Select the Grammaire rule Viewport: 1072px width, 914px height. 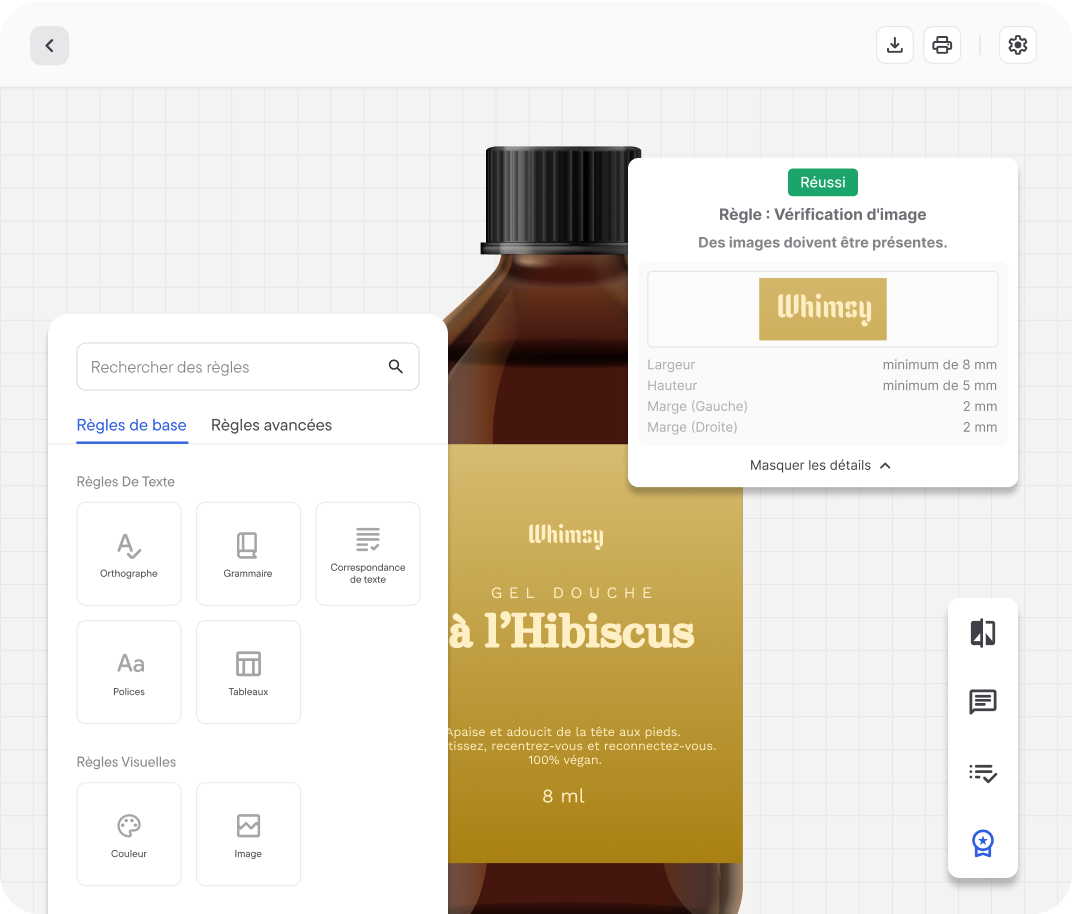pyautogui.click(x=248, y=554)
